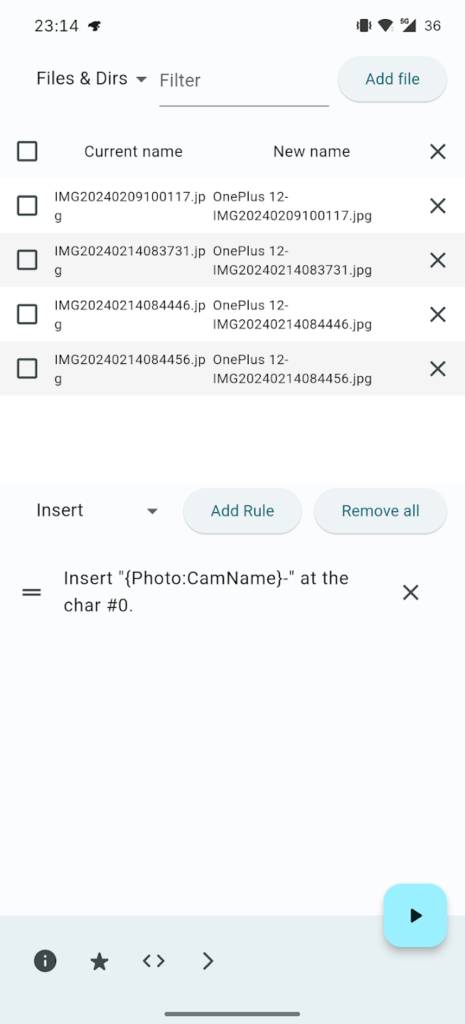Open the Files & Dirs dropdown
The width and height of the screenshot is (465, 1024).
91,79
